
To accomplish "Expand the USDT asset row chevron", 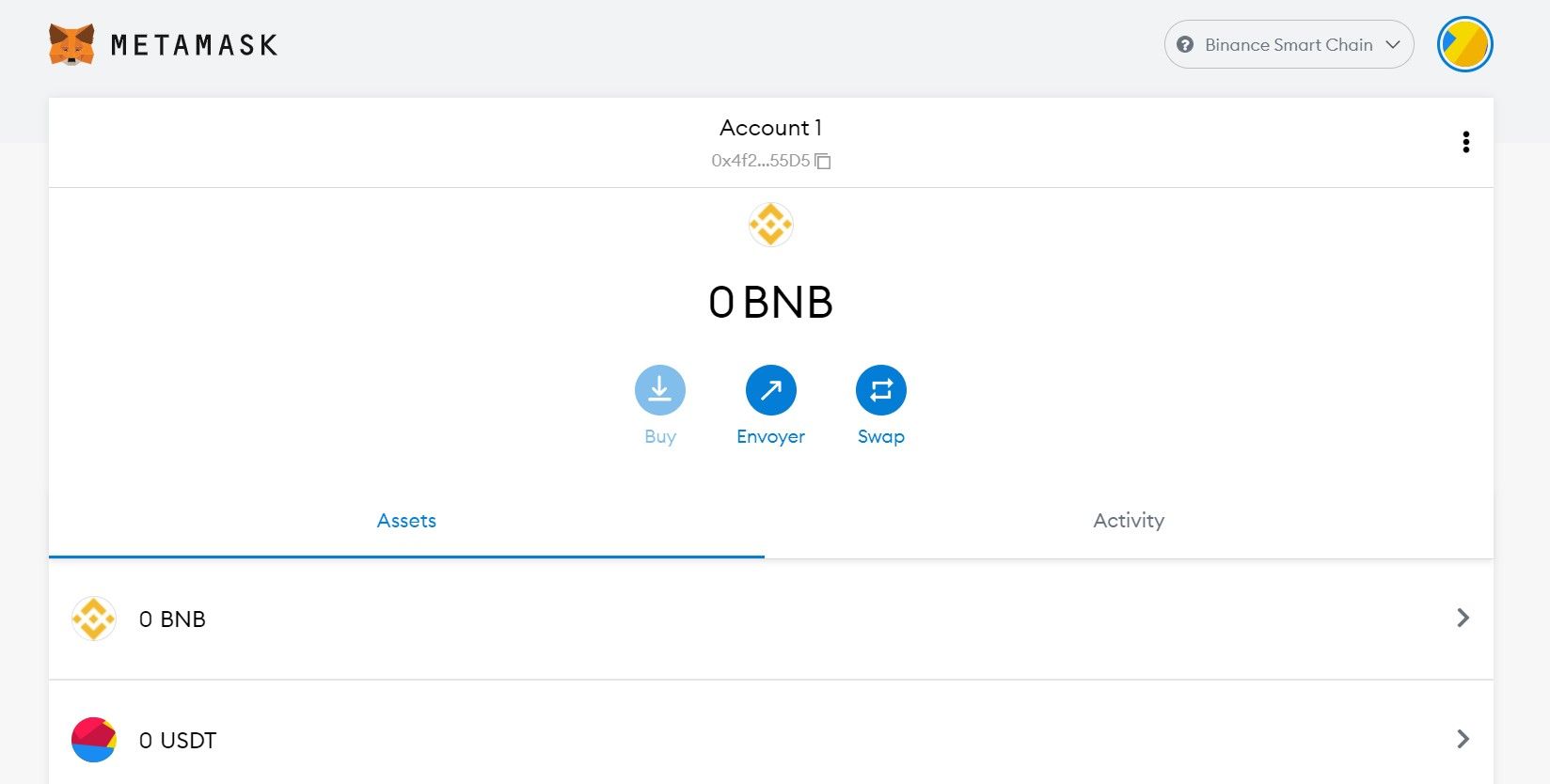I will tap(1463, 739).
